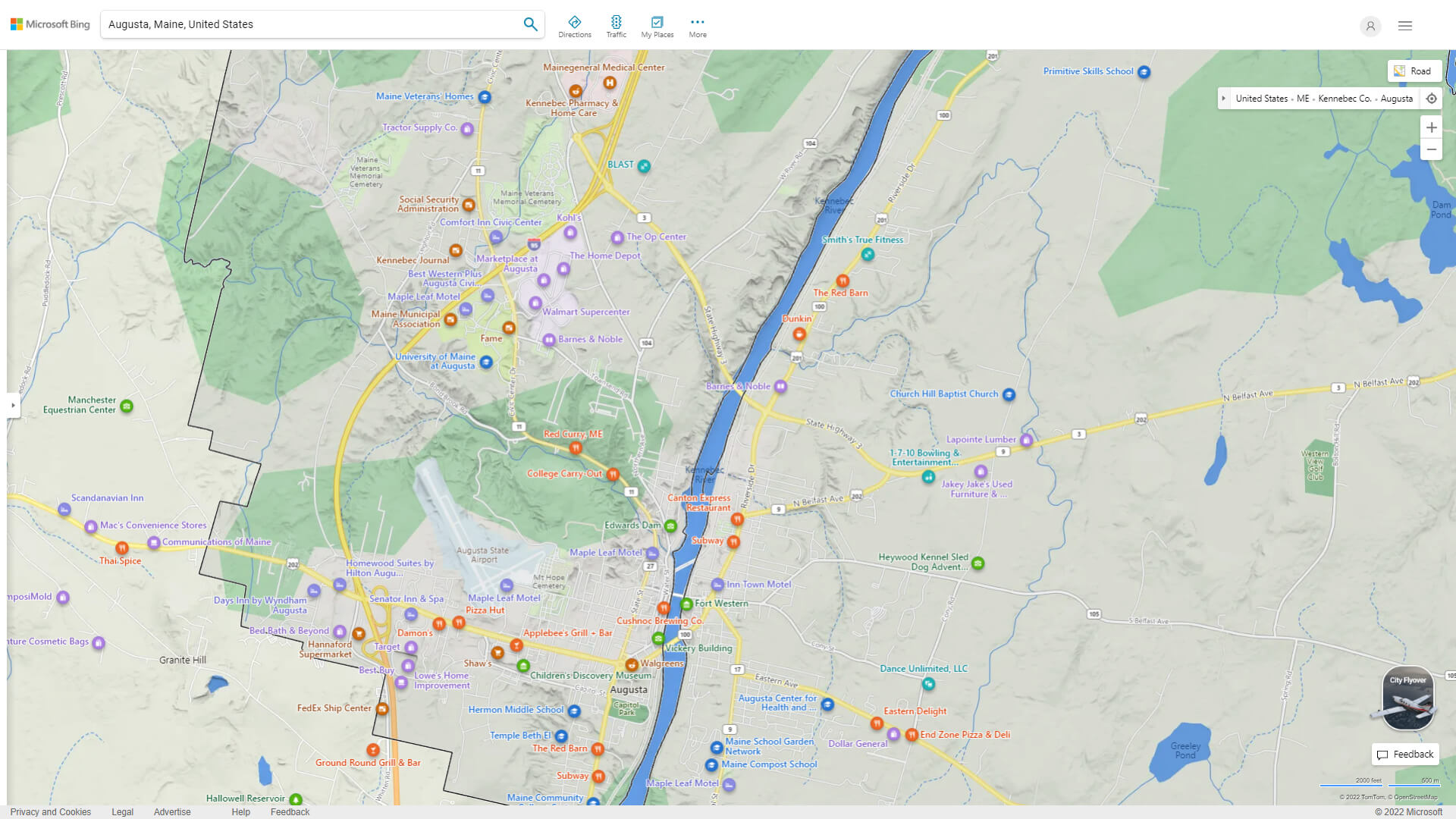Zoom out with the minus button

(x=1431, y=149)
